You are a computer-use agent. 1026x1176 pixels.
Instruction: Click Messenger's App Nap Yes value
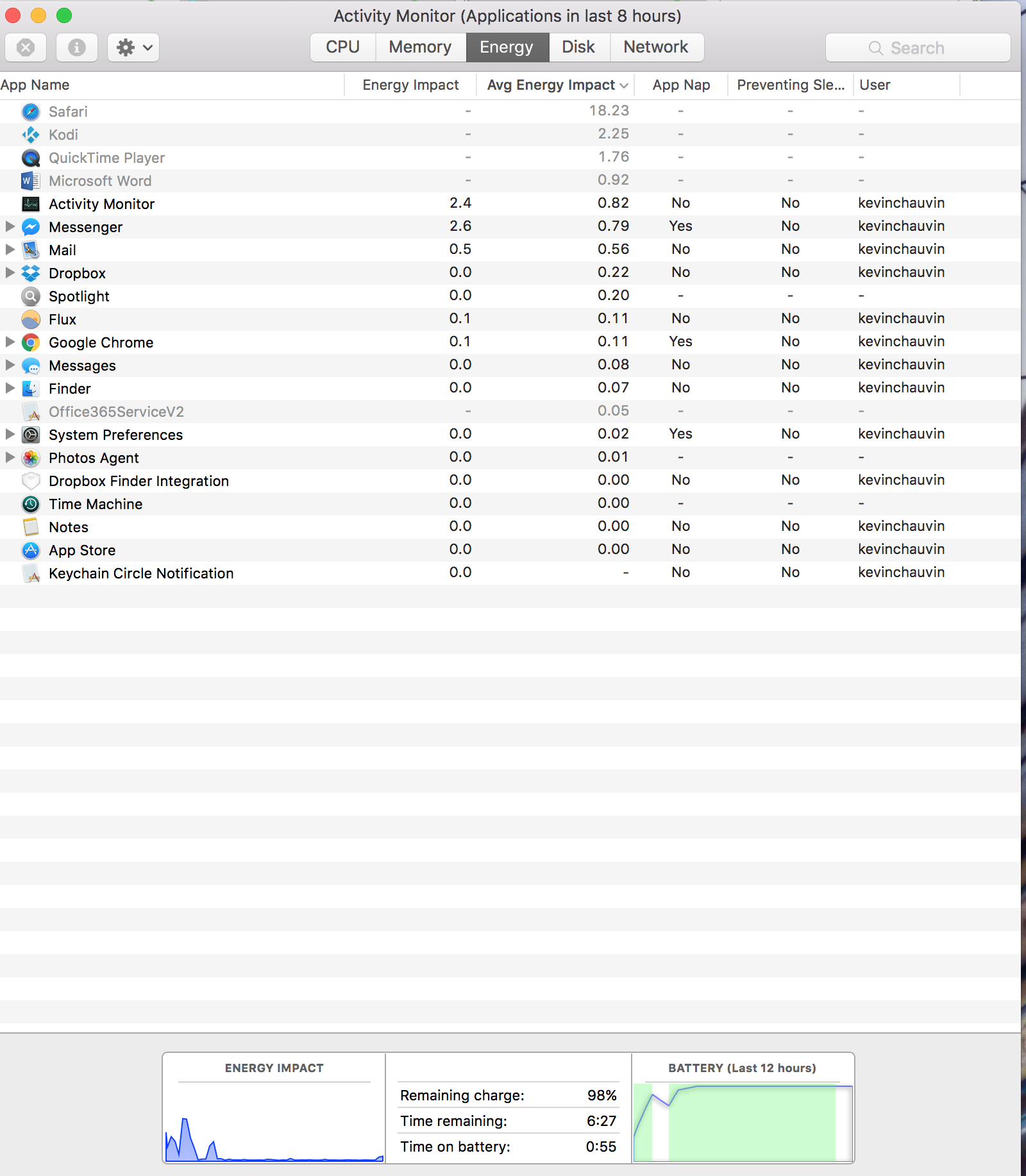[680, 226]
